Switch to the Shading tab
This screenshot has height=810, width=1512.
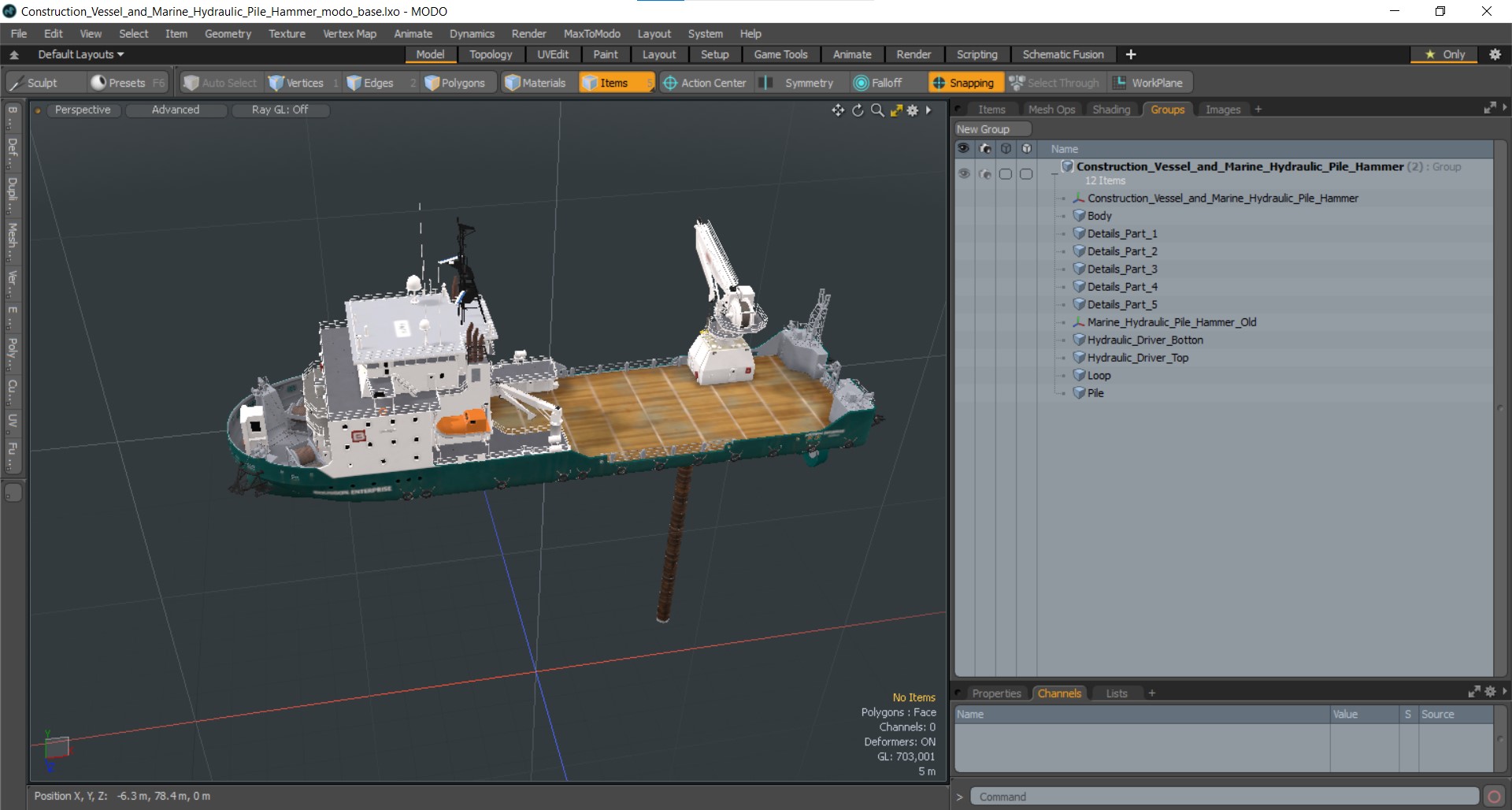[1111, 110]
